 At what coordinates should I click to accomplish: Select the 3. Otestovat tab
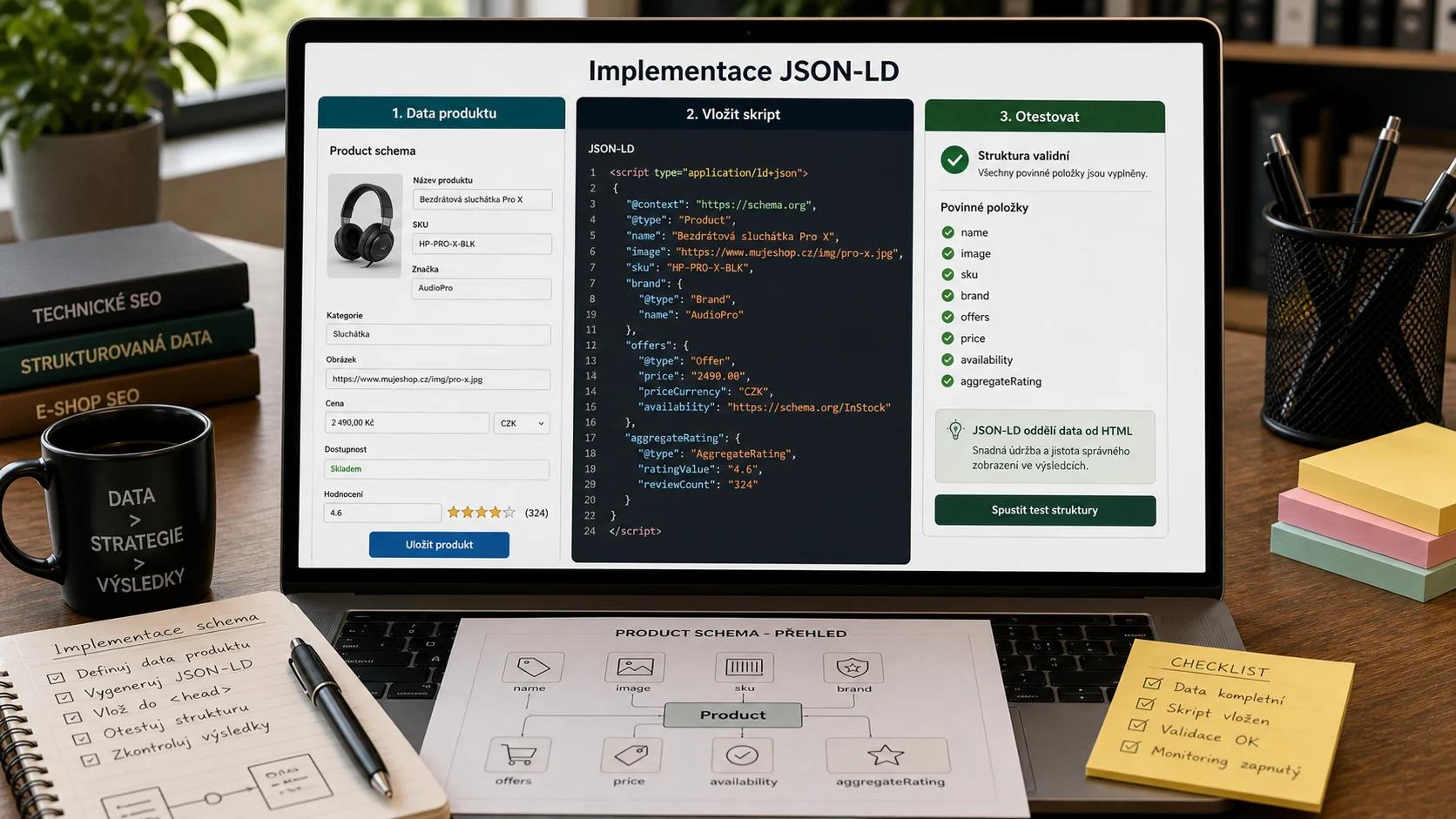point(1044,117)
